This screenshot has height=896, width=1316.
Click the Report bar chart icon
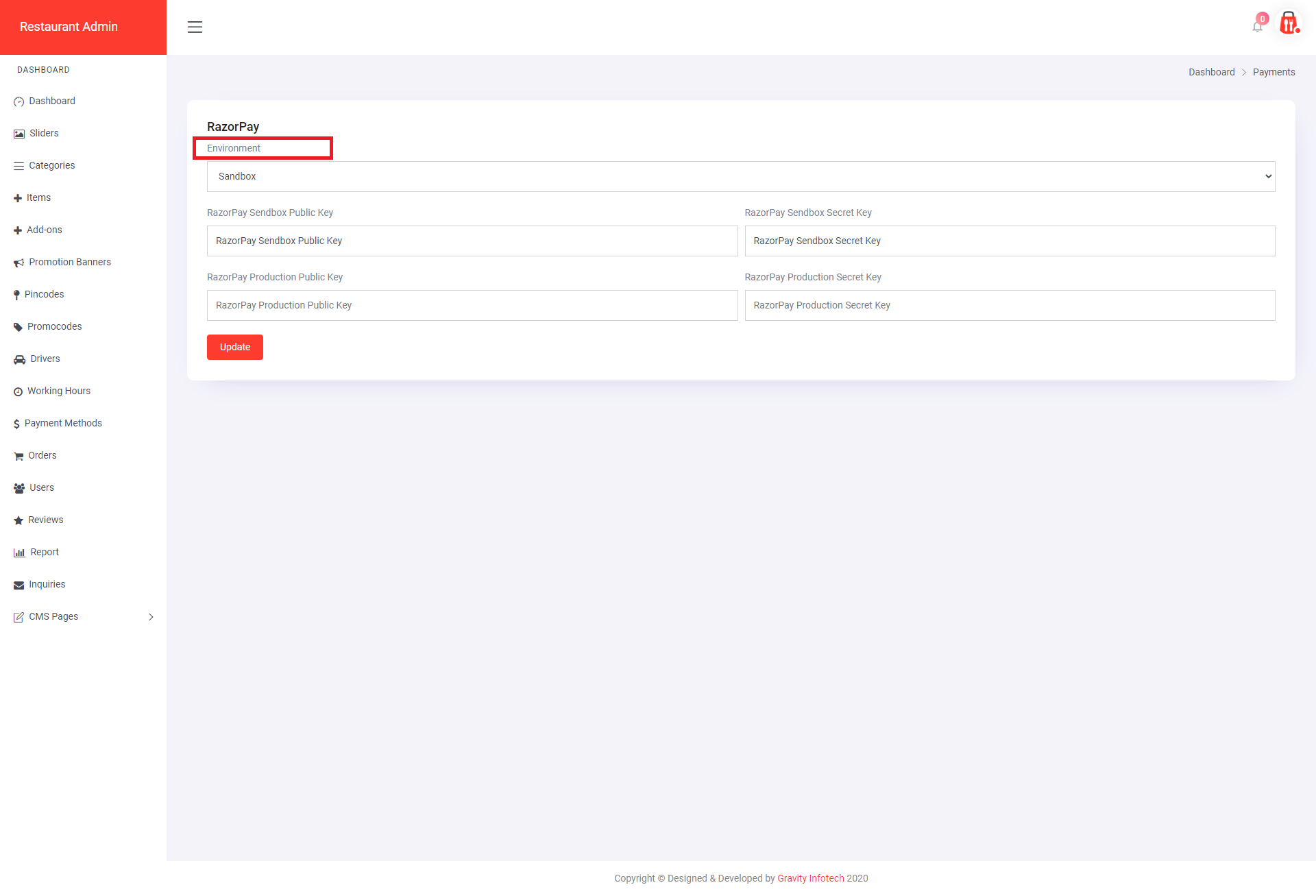click(x=19, y=553)
